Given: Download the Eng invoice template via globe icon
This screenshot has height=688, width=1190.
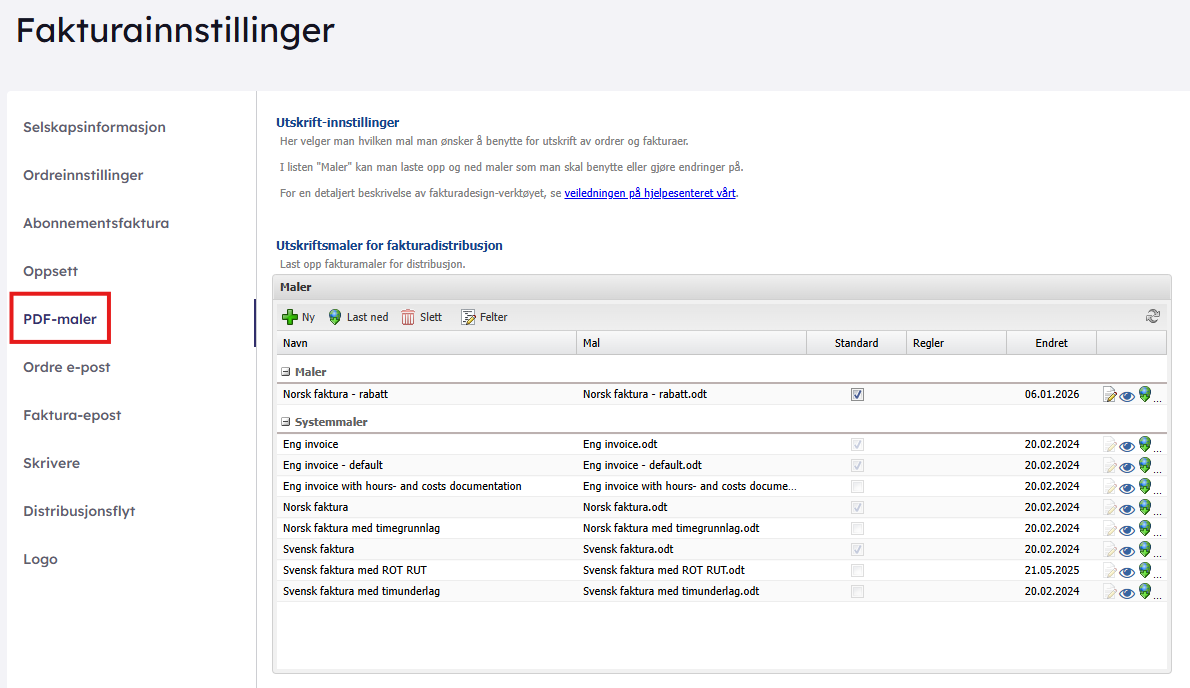Looking at the screenshot, I should 1144,444.
